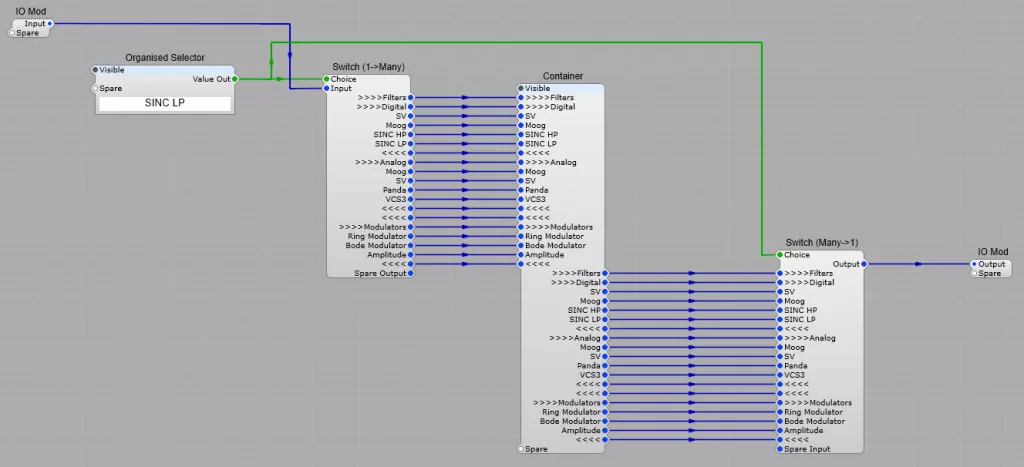
Task: Click the Container's Bode Modulator output pin
Action: (x=605, y=421)
